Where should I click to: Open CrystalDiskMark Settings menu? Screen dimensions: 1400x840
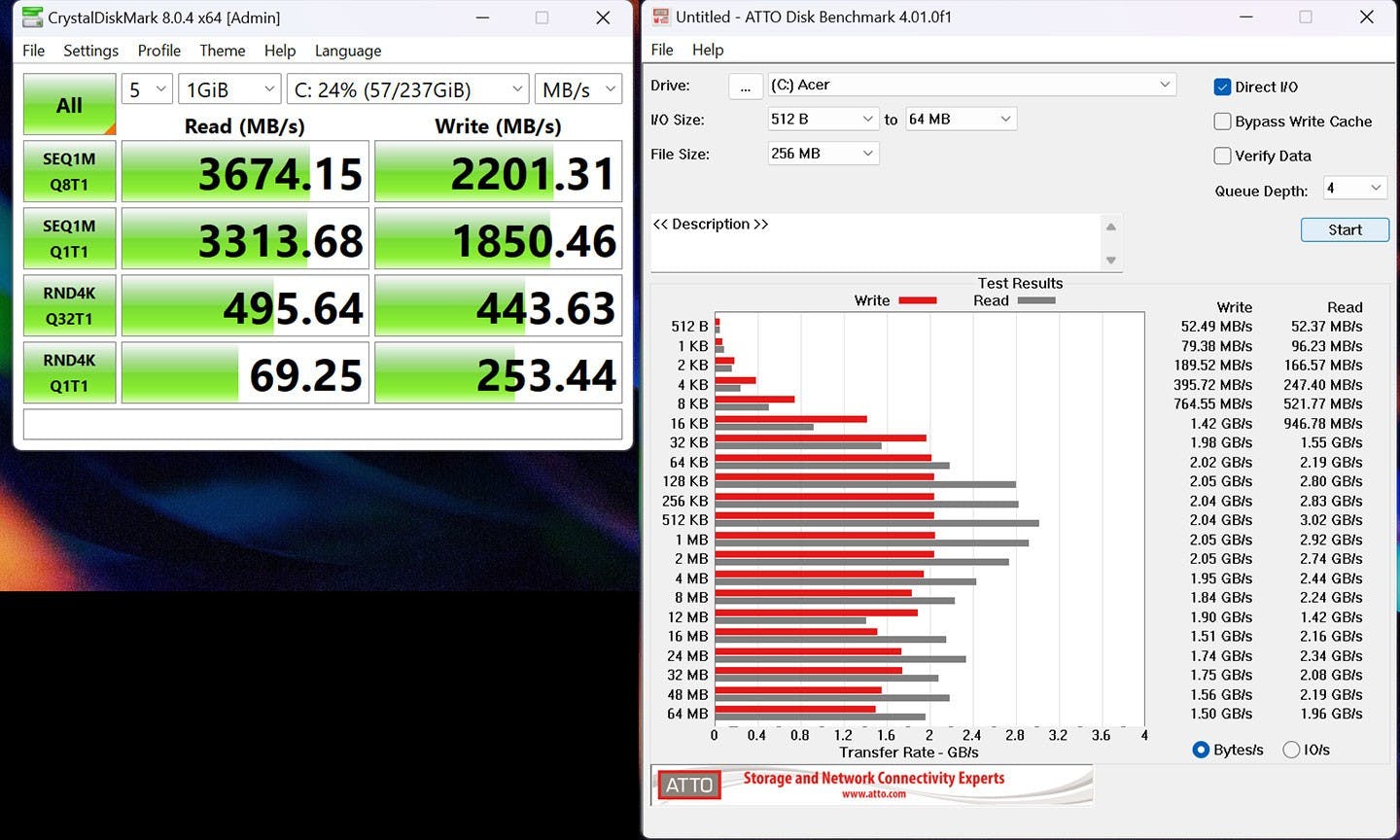(x=90, y=51)
